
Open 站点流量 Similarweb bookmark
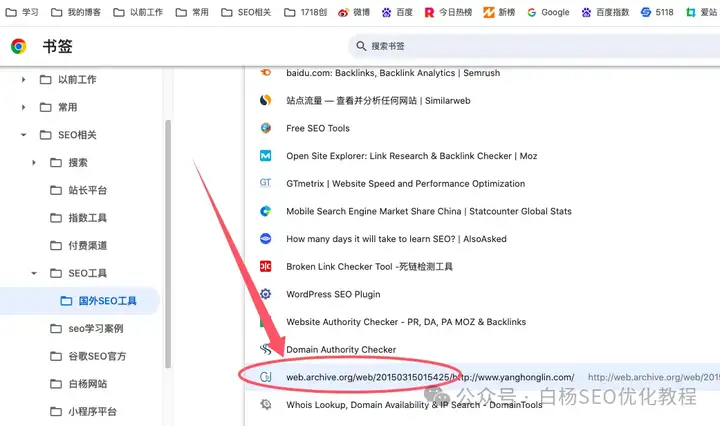[x=378, y=101]
